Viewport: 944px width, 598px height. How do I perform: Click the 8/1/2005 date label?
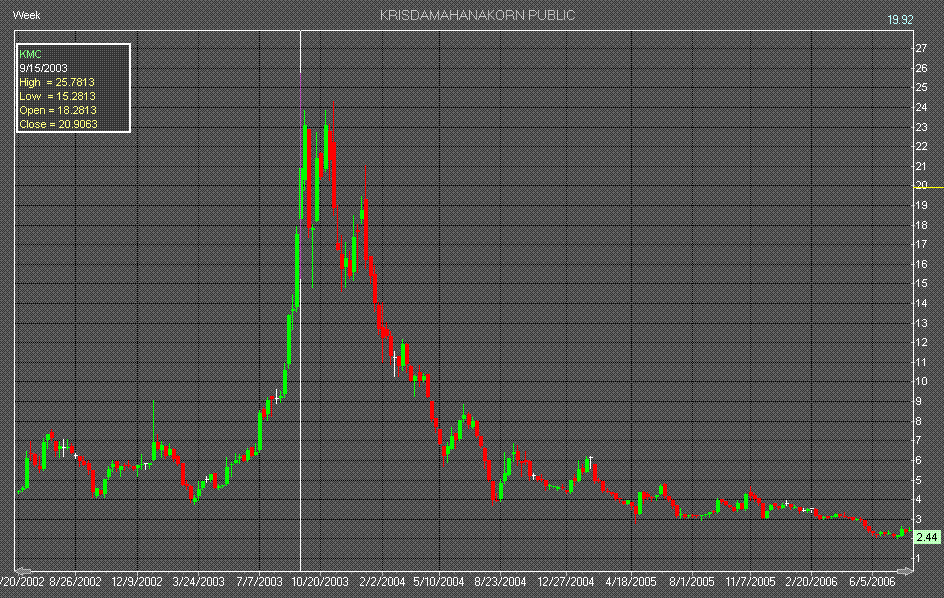(x=692, y=582)
